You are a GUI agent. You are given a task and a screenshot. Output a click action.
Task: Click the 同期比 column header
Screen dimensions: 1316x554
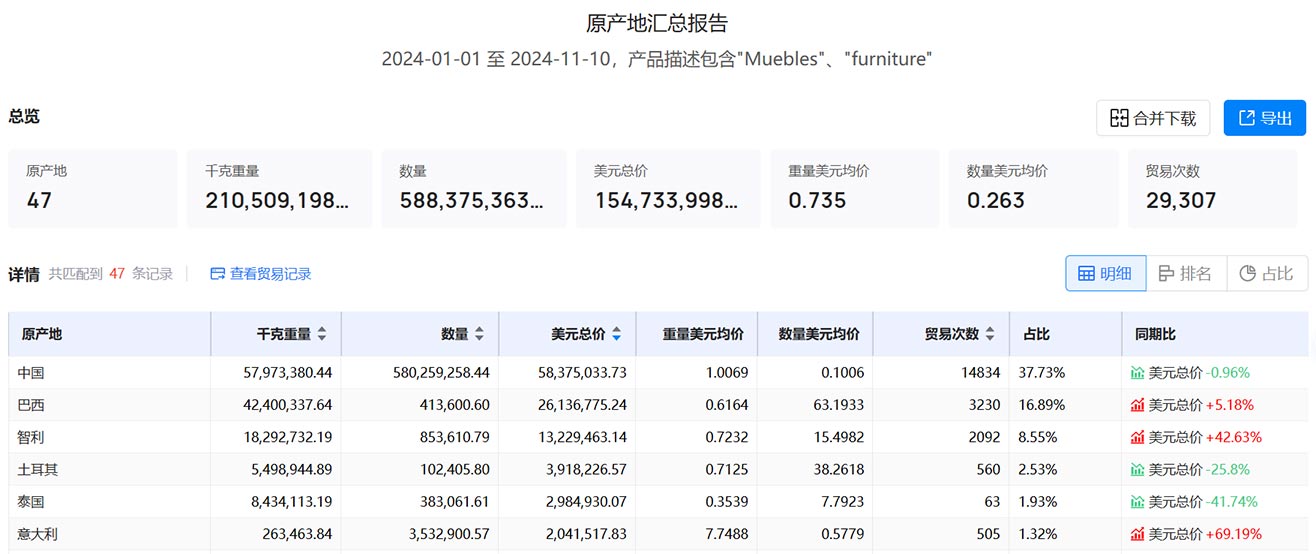pos(1215,334)
